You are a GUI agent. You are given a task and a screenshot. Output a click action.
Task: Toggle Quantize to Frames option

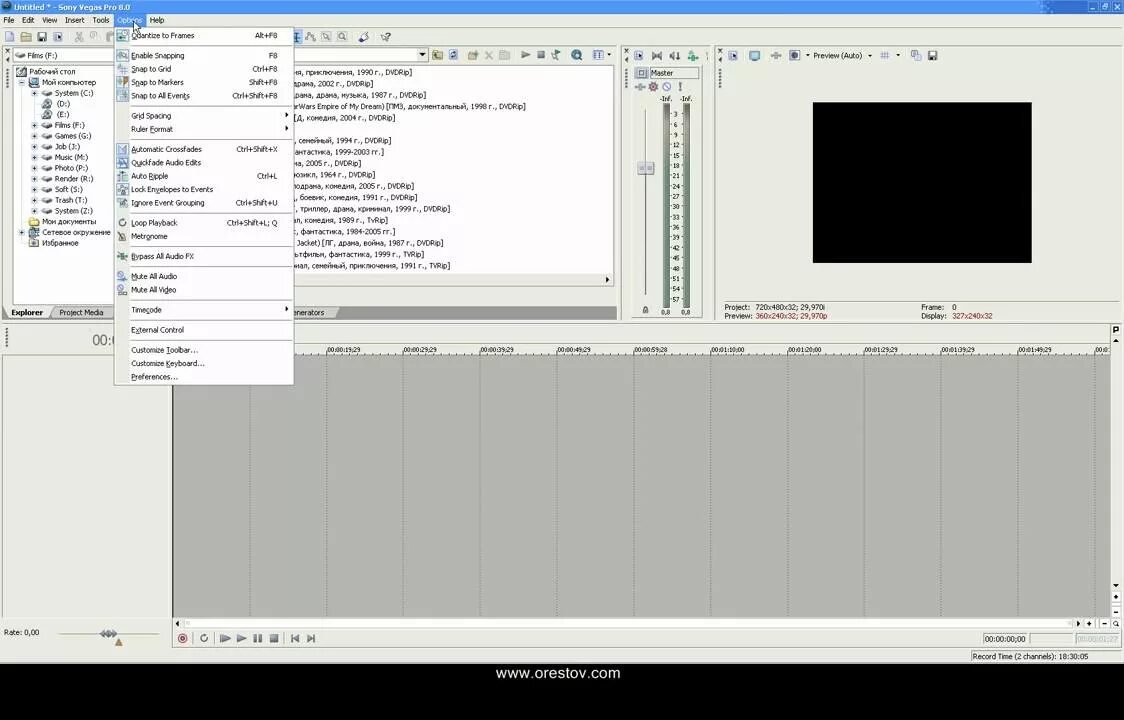point(204,35)
